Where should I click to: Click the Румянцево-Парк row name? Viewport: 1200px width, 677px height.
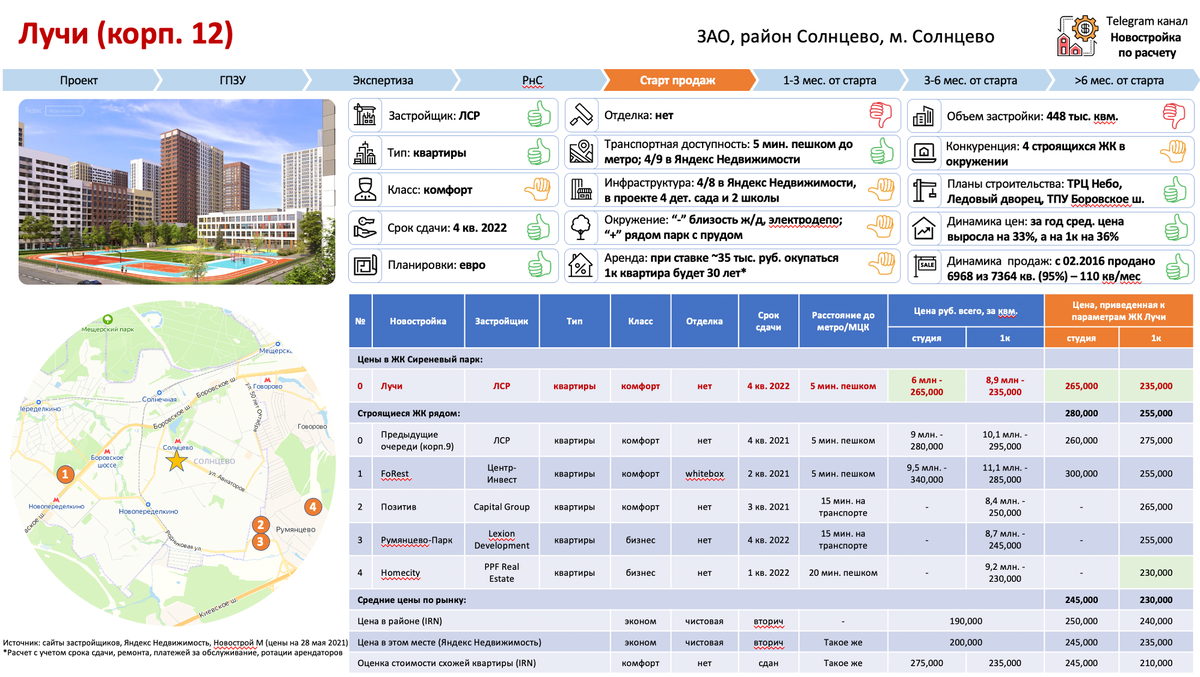click(417, 540)
